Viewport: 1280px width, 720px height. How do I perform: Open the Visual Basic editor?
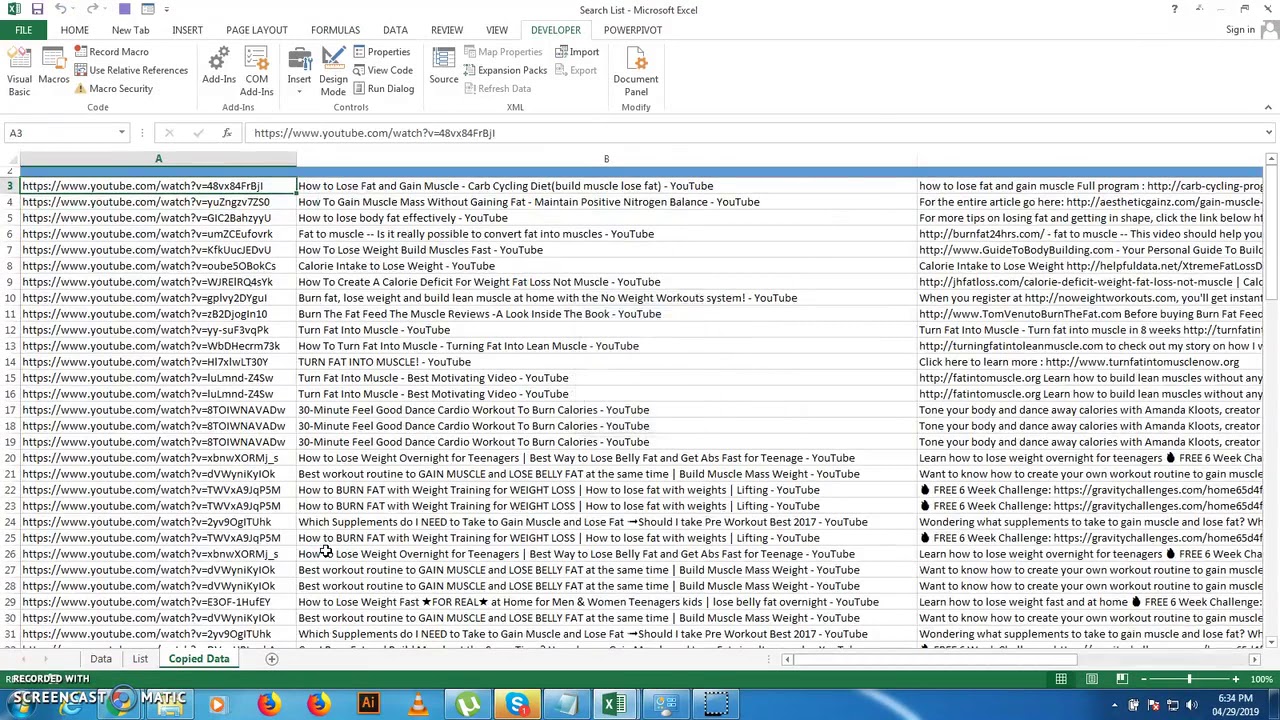[19, 71]
